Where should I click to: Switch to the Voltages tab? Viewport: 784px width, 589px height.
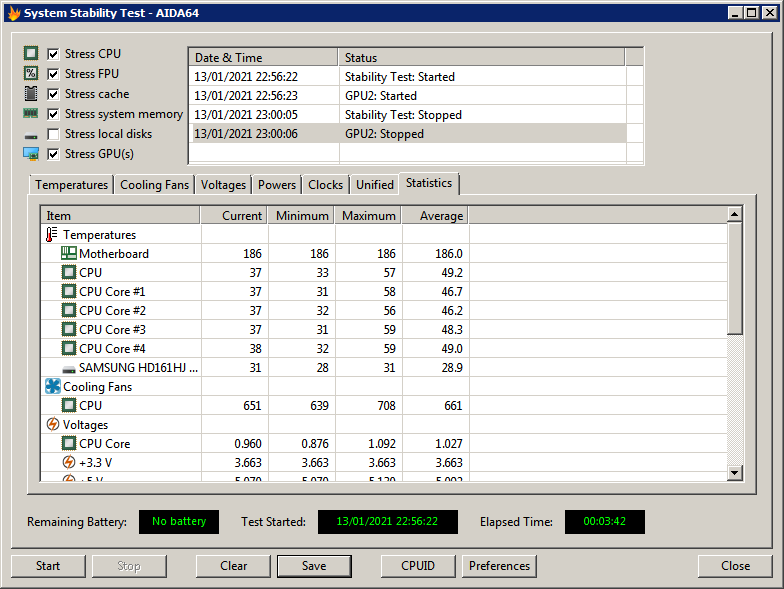pyautogui.click(x=223, y=184)
